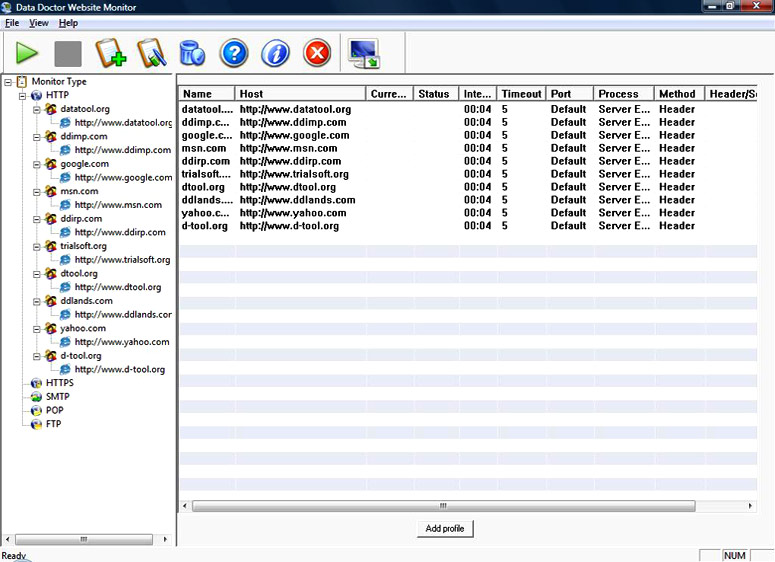The image size is (775, 562).
Task: Sort by the Port column header
Action: (570, 93)
